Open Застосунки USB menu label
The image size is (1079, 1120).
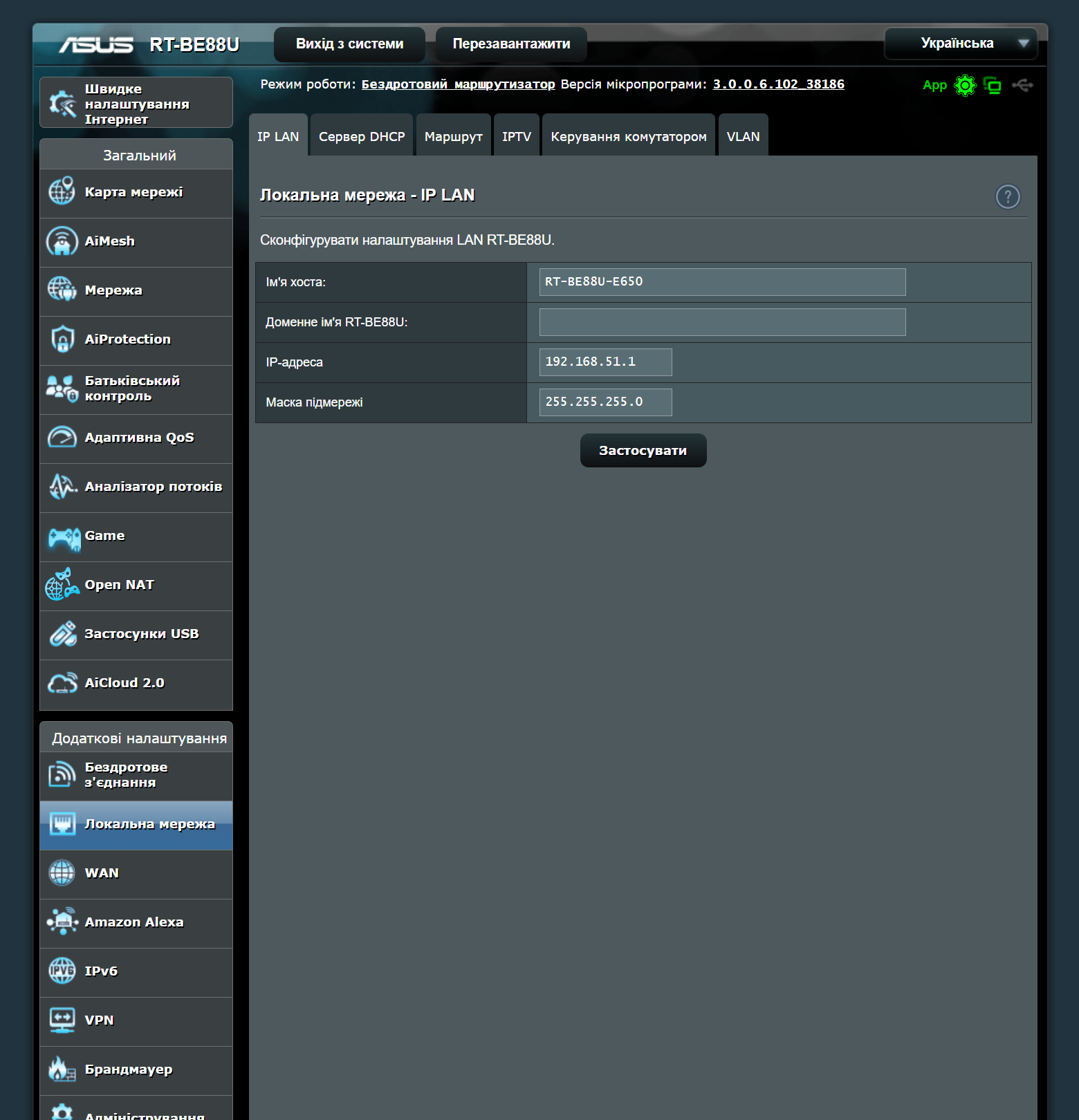point(142,633)
